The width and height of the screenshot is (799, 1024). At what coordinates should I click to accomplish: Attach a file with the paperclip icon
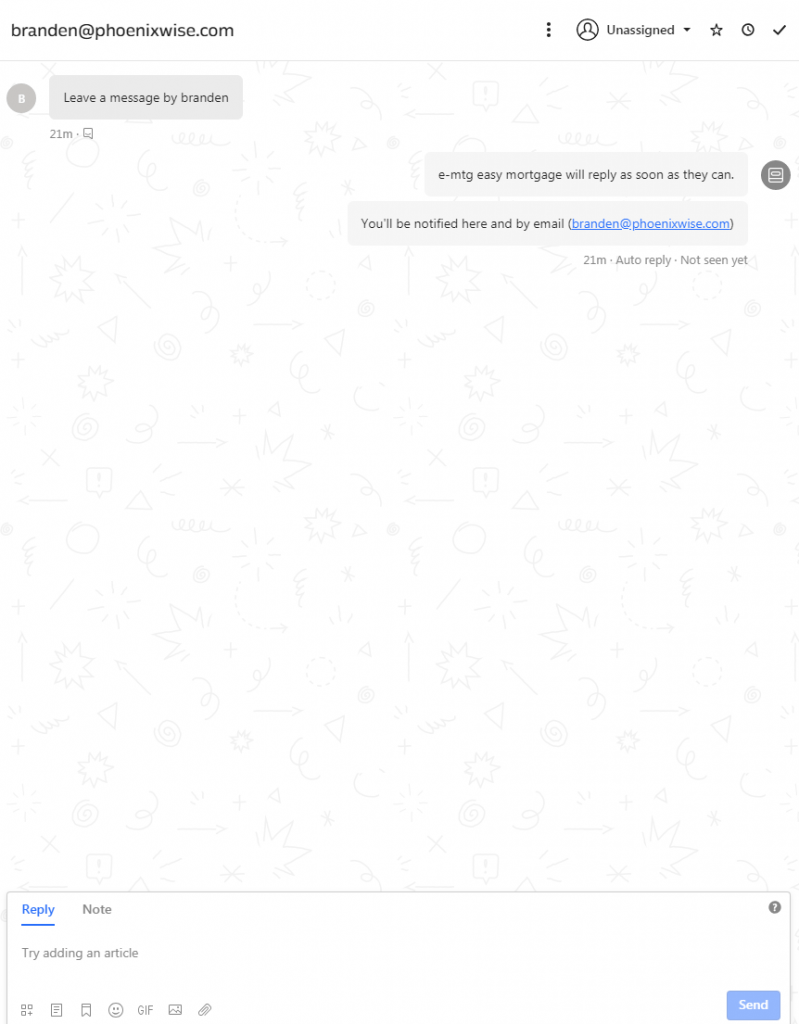coord(204,1010)
